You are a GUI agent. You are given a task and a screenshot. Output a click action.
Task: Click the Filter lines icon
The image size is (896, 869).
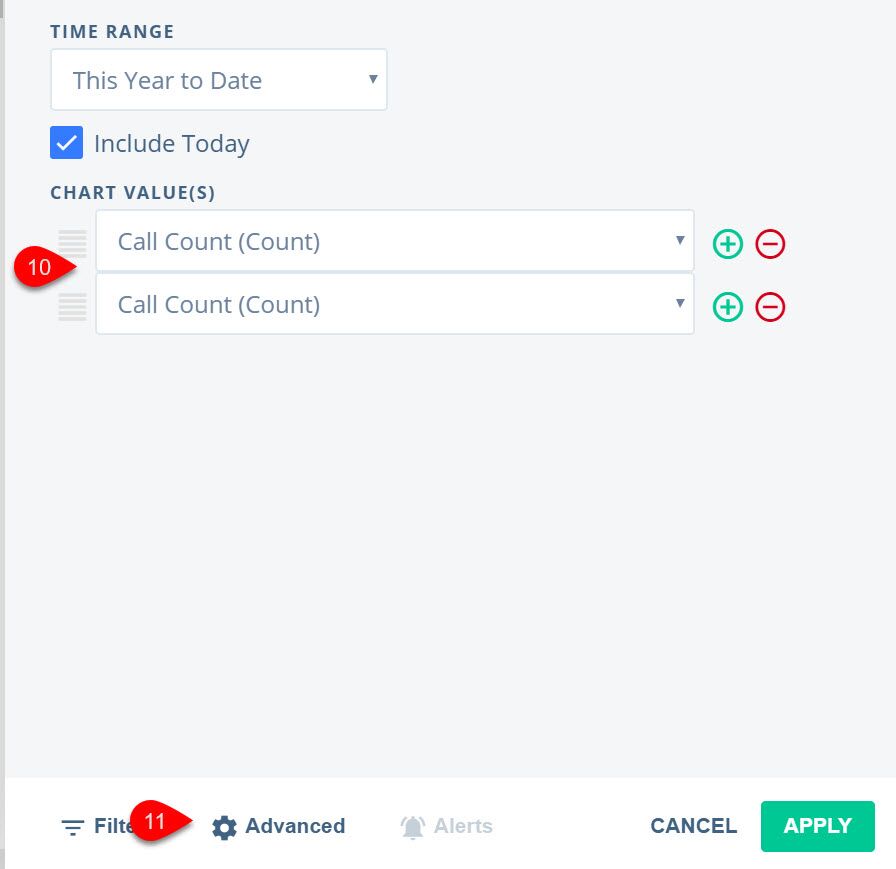73,827
